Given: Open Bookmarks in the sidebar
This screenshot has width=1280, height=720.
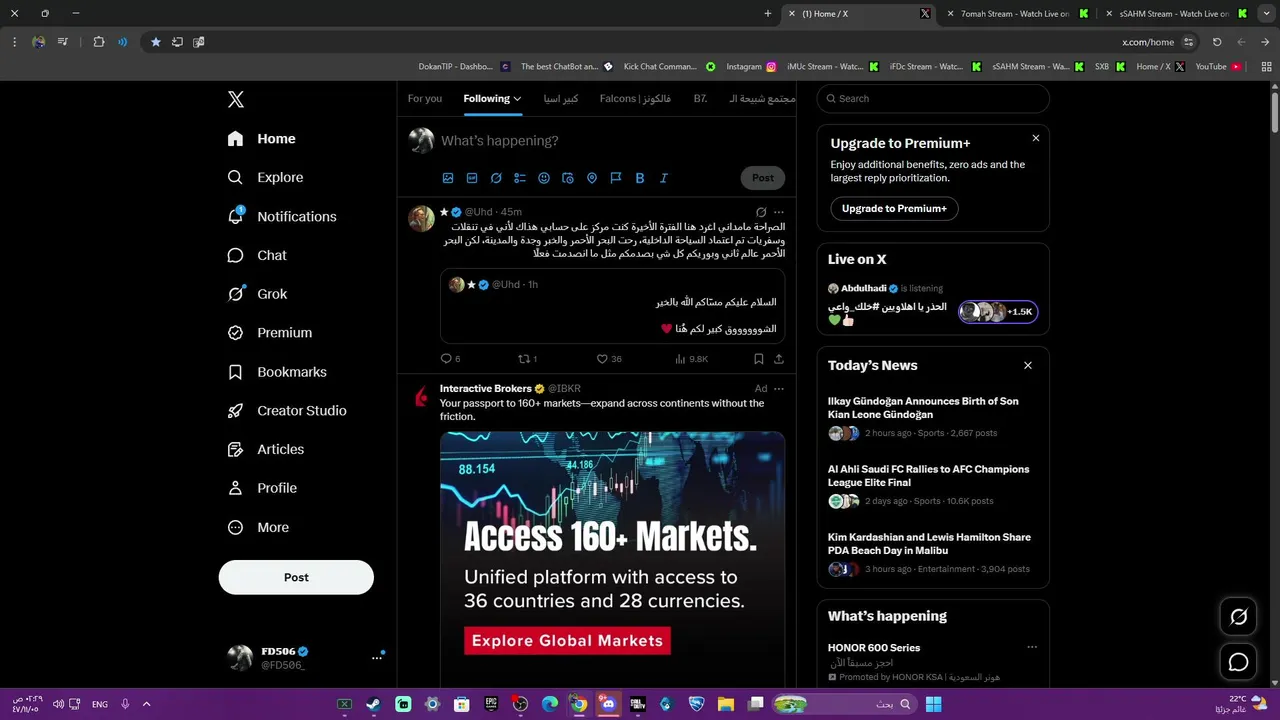Looking at the screenshot, I should click(x=277, y=372).
